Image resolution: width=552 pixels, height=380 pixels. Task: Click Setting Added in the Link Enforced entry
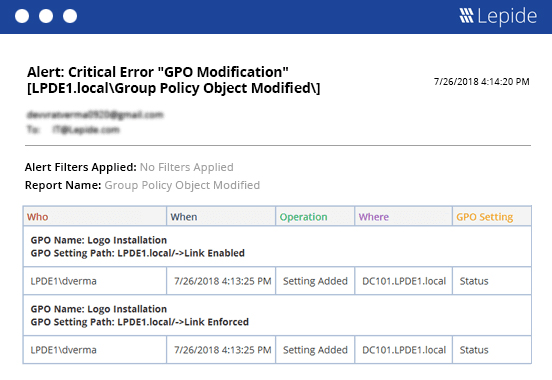click(315, 350)
